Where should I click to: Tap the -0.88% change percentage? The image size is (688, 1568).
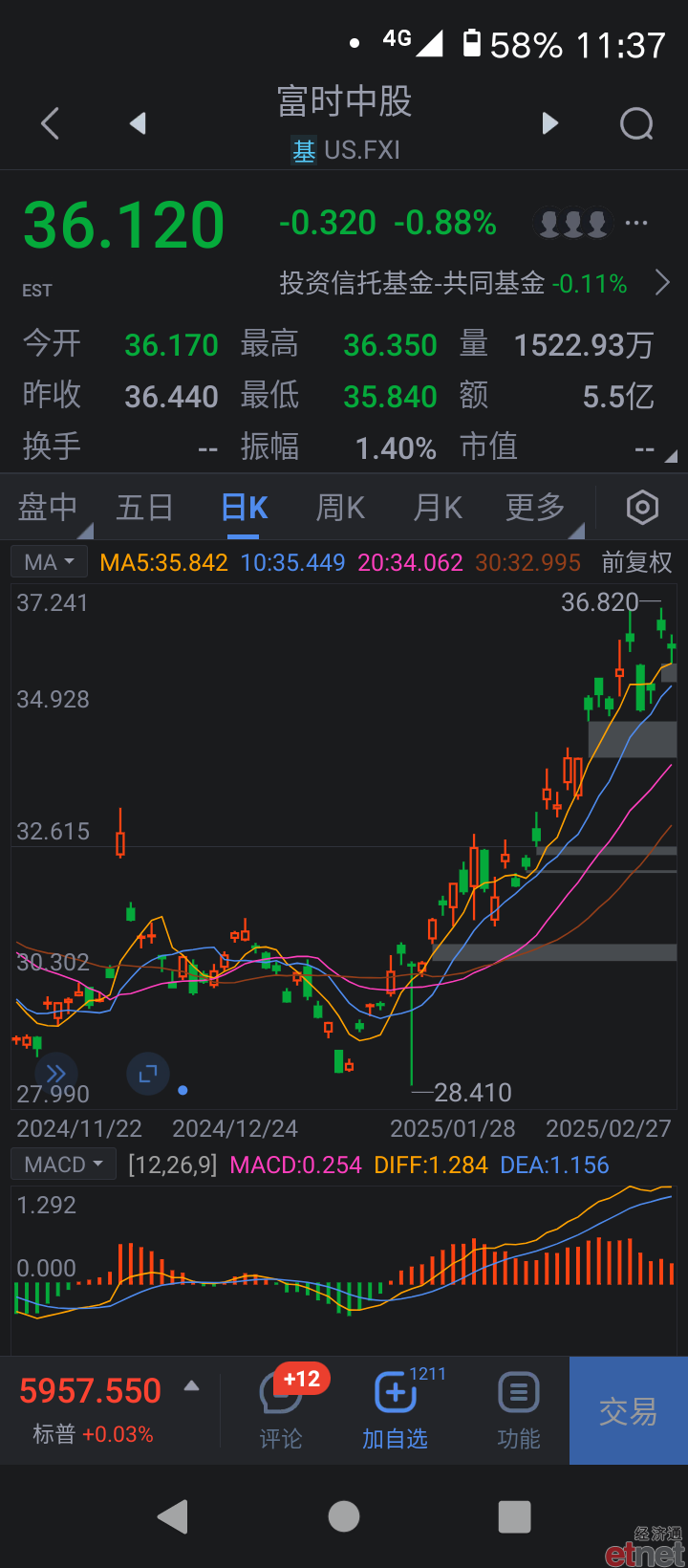tap(445, 223)
